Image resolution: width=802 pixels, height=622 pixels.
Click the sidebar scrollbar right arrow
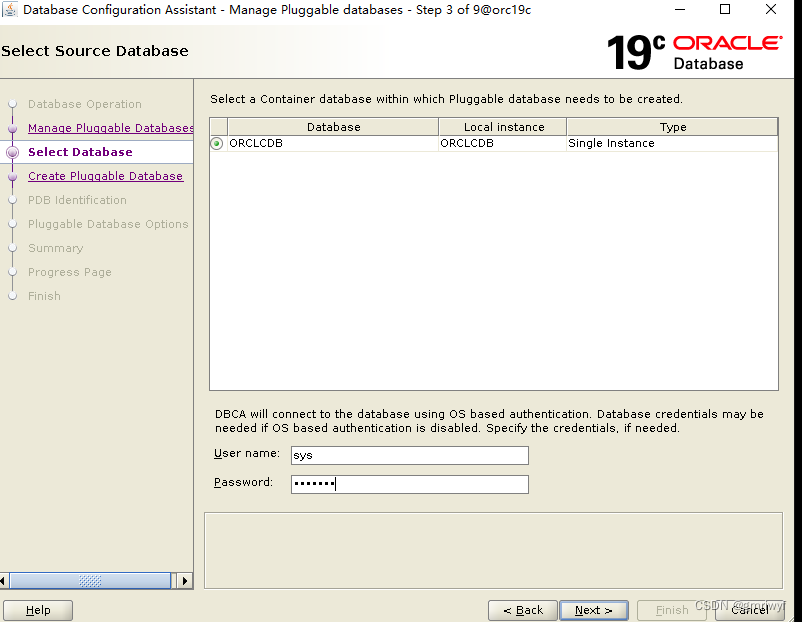tap(185, 581)
